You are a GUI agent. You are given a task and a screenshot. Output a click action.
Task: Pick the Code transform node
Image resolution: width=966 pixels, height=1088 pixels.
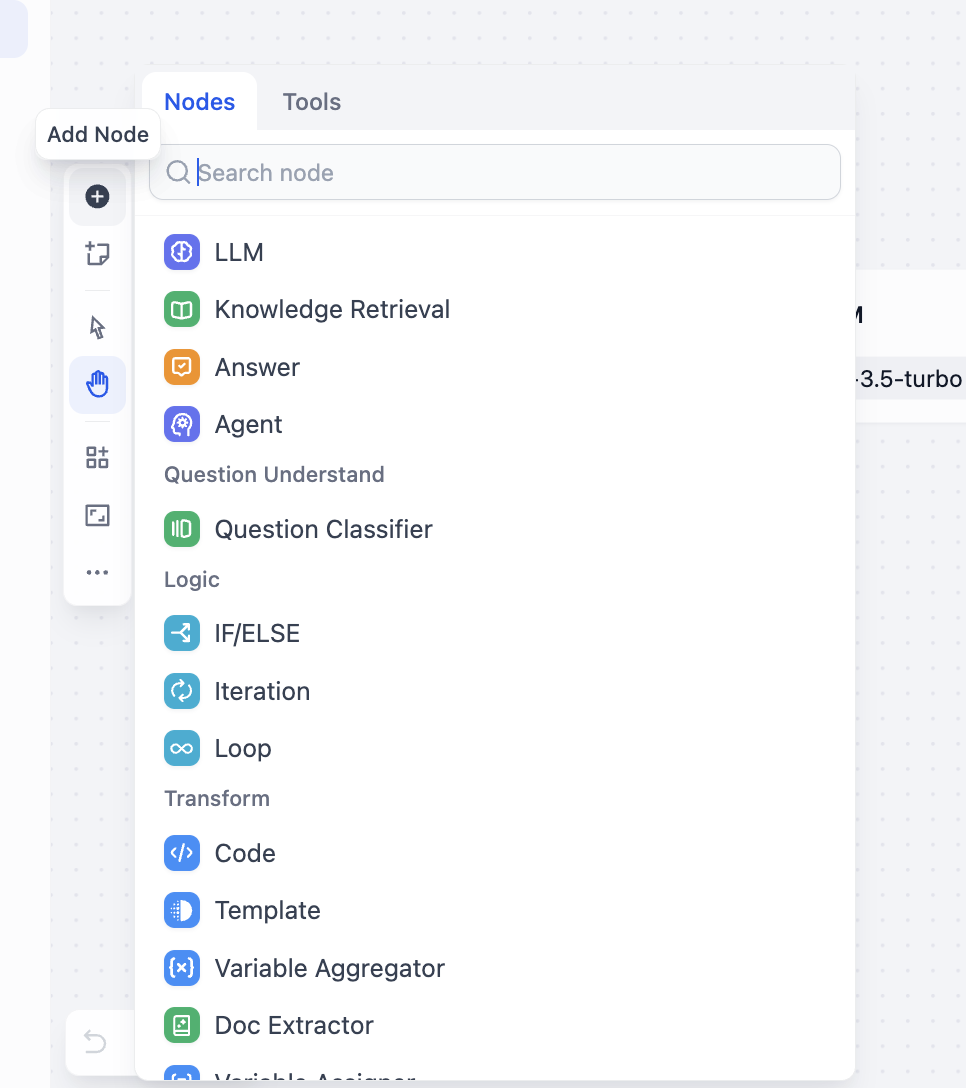[245, 853]
